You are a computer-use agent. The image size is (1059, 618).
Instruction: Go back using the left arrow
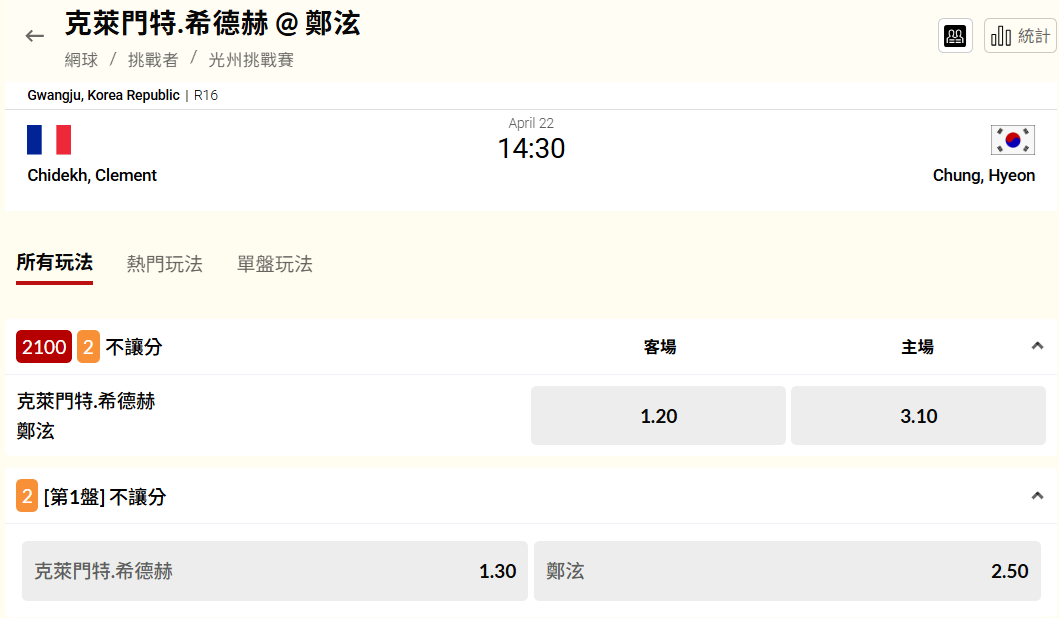click(35, 36)
